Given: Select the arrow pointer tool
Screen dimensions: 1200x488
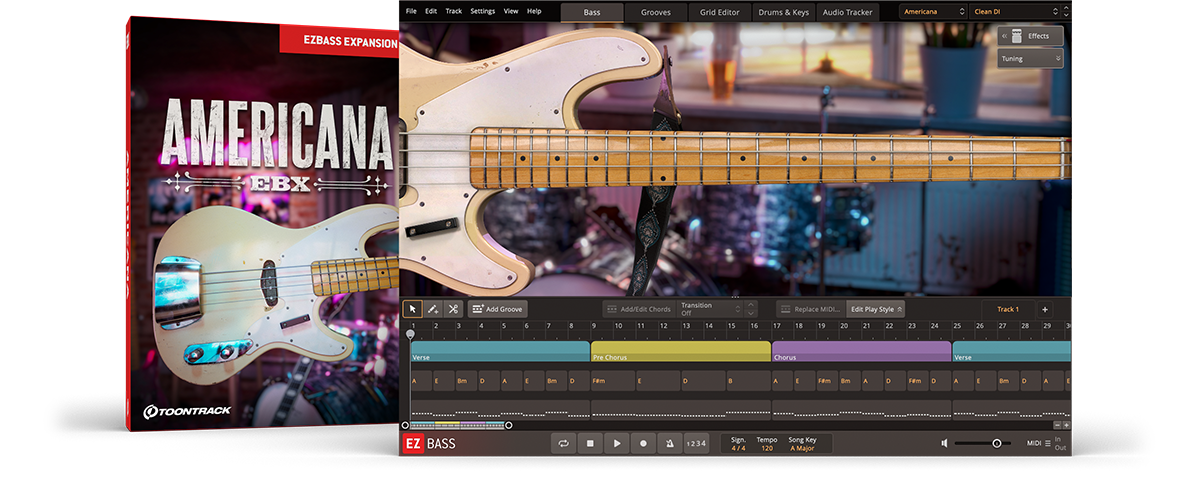Looking at the screenshot, I should click(x=411, y=309).
